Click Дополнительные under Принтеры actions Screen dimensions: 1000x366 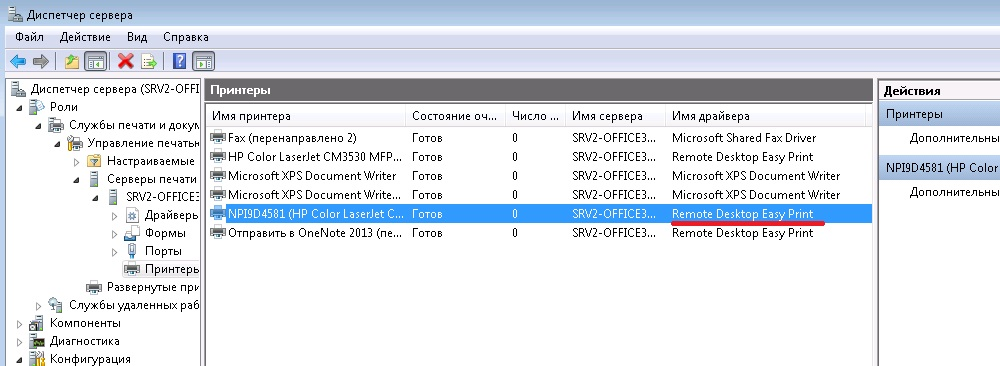[x=954, y=138]
